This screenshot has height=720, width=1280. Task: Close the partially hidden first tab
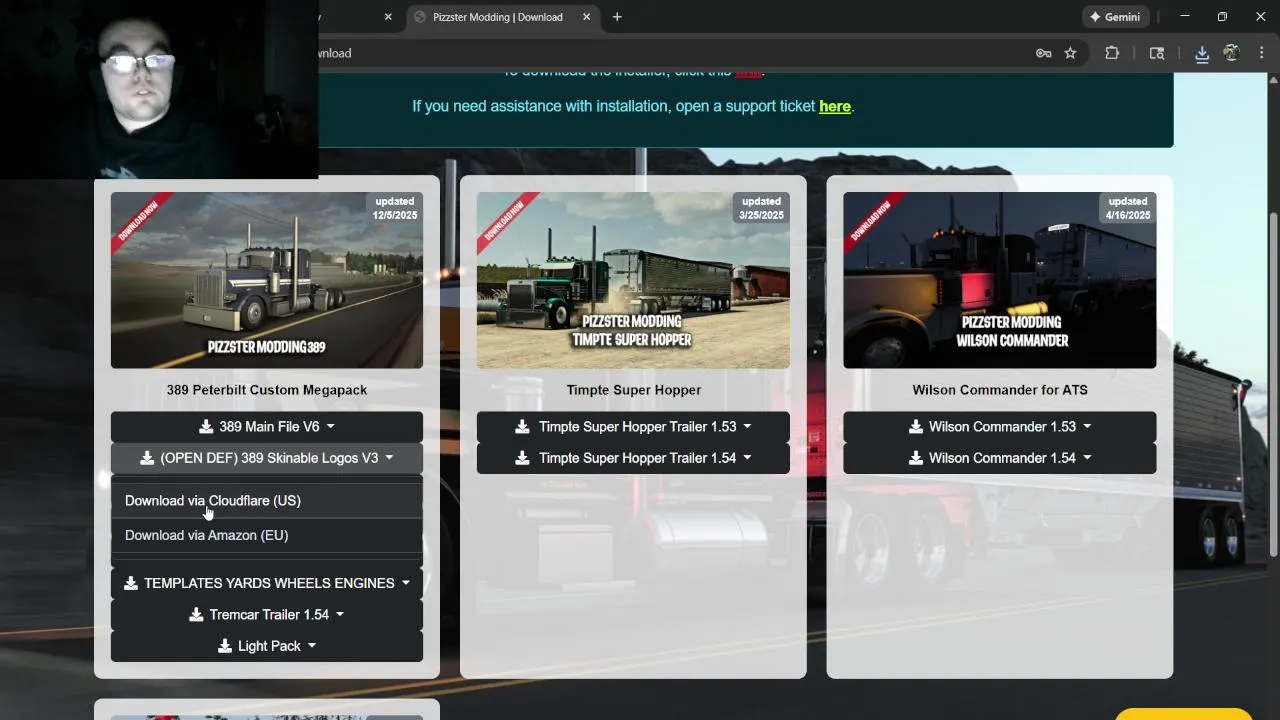tap(388, 17)
